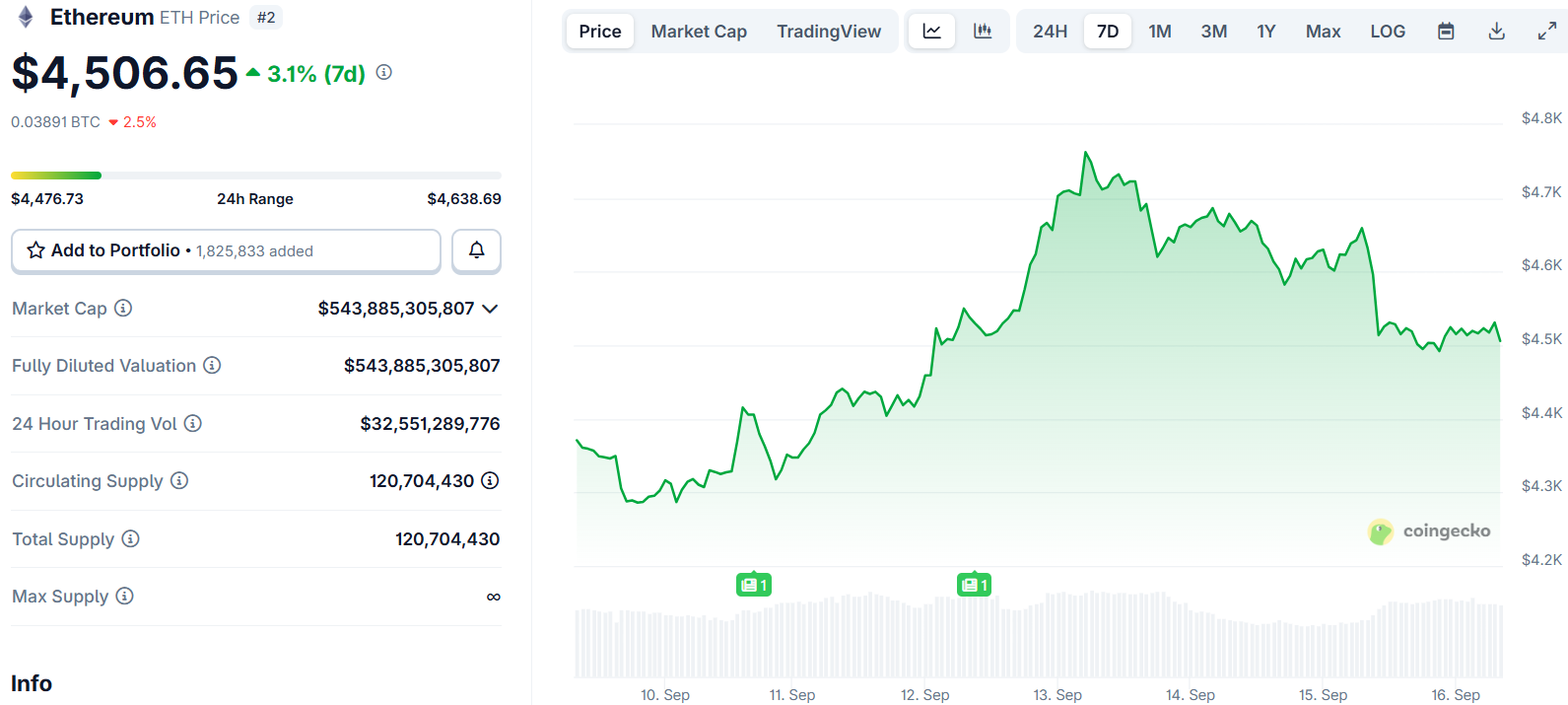Select the Price chart tab

tap(600, 32)
